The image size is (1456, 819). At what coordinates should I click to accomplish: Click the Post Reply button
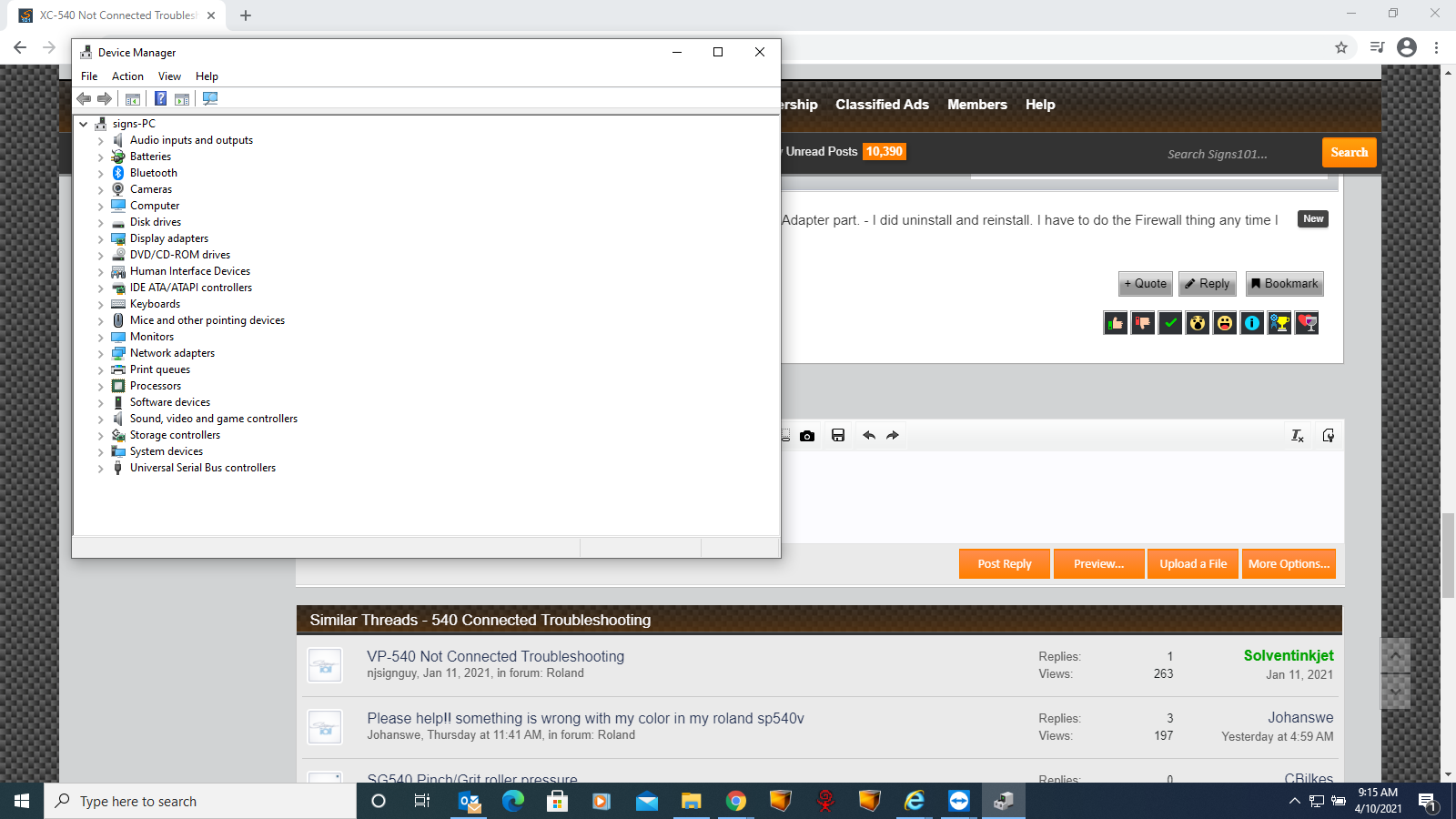click(1005, 564)
